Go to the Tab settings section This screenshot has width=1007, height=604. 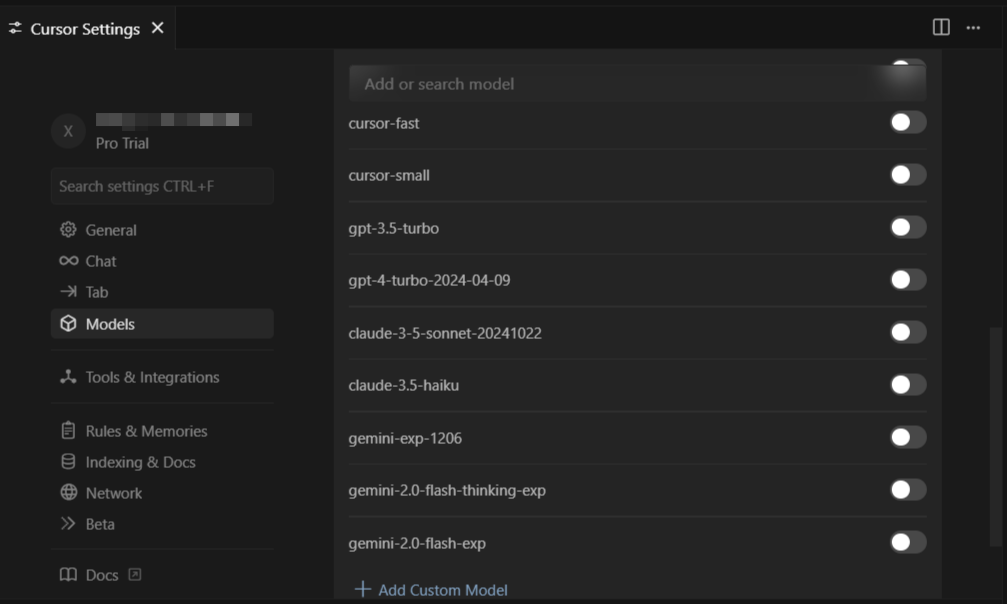162,292
